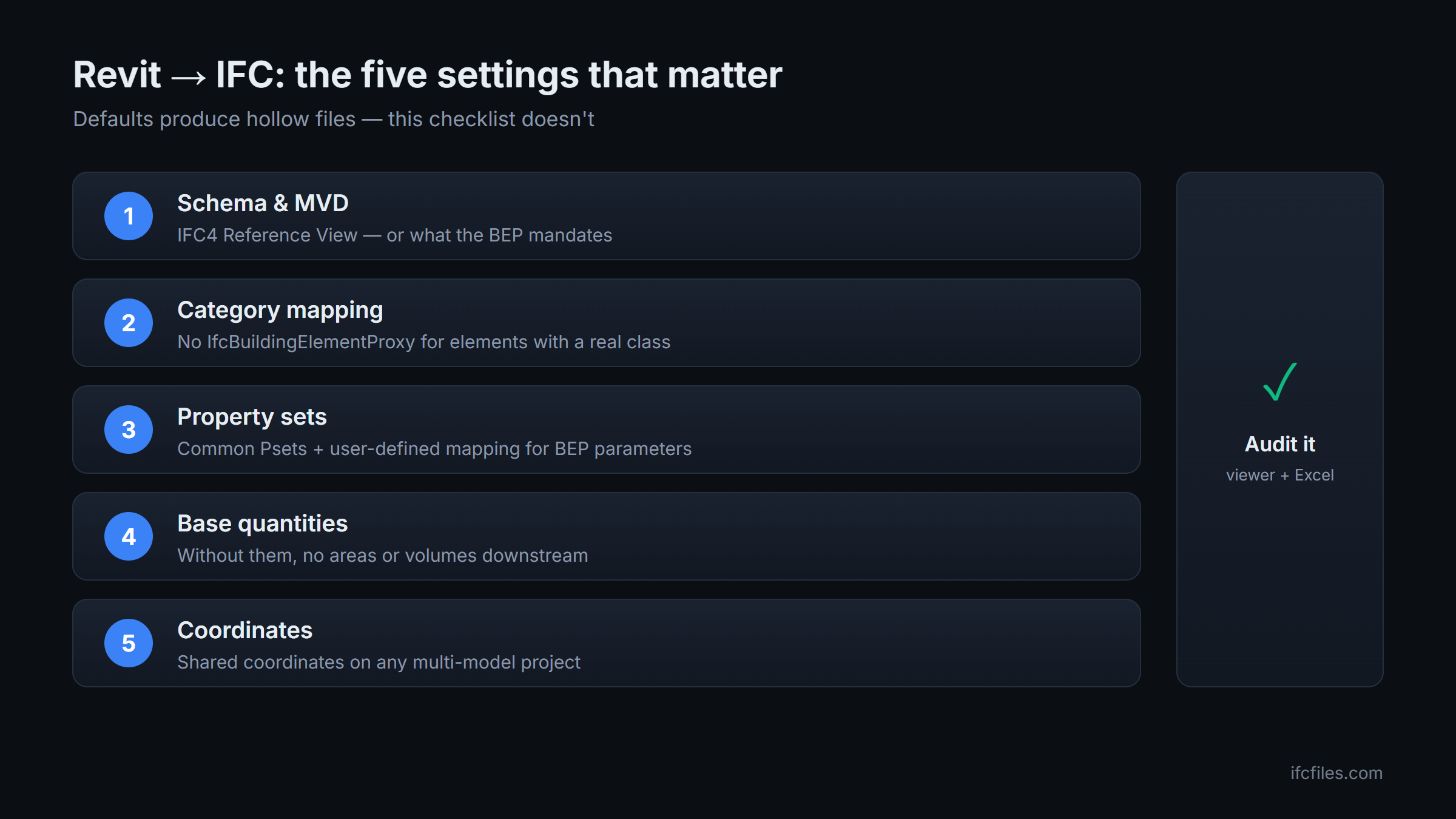Select the Schema & MVD heading
The image size is (1456, 819).
pos(263,203)
